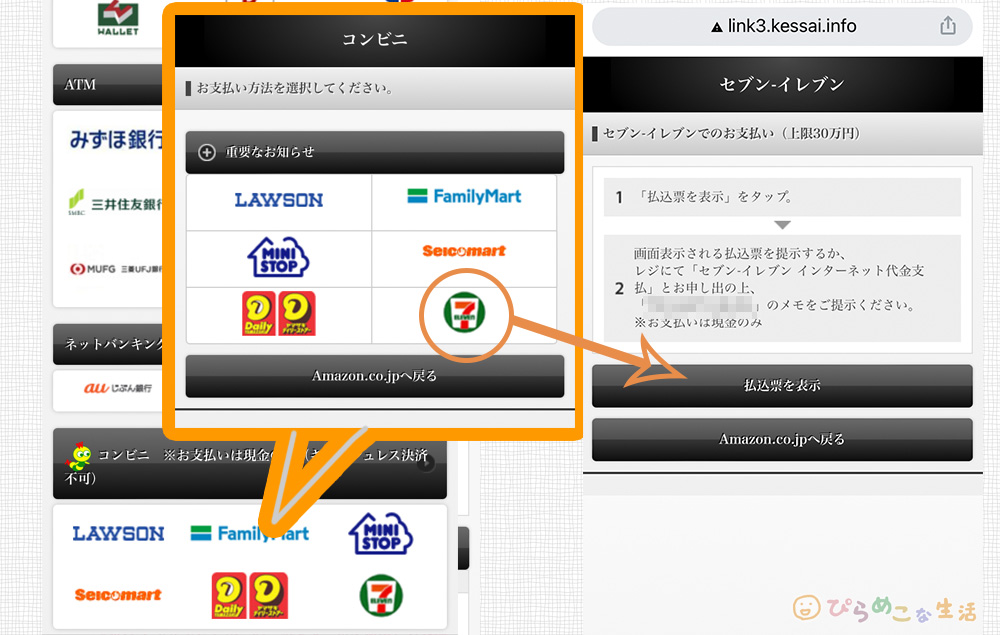Select LAWSON in the bottom convenience store list
Image resolution: width=1000 pixels, height=635 pixels.
[x=118, y=534]
